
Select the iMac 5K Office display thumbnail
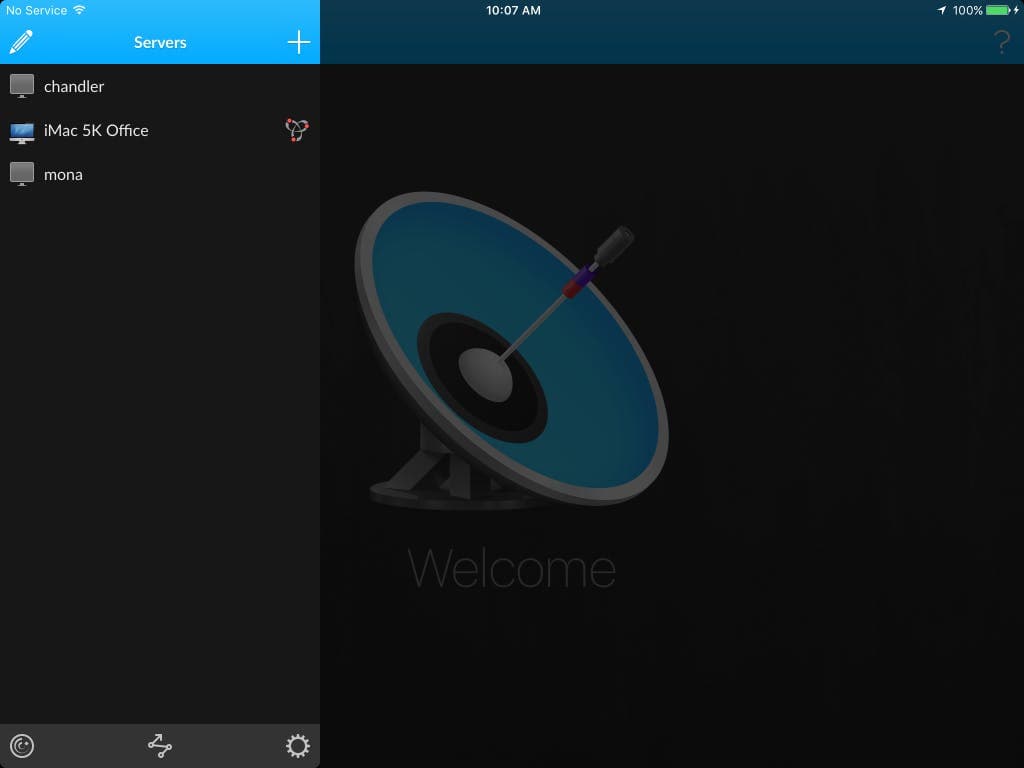click(x=21, y=131)
